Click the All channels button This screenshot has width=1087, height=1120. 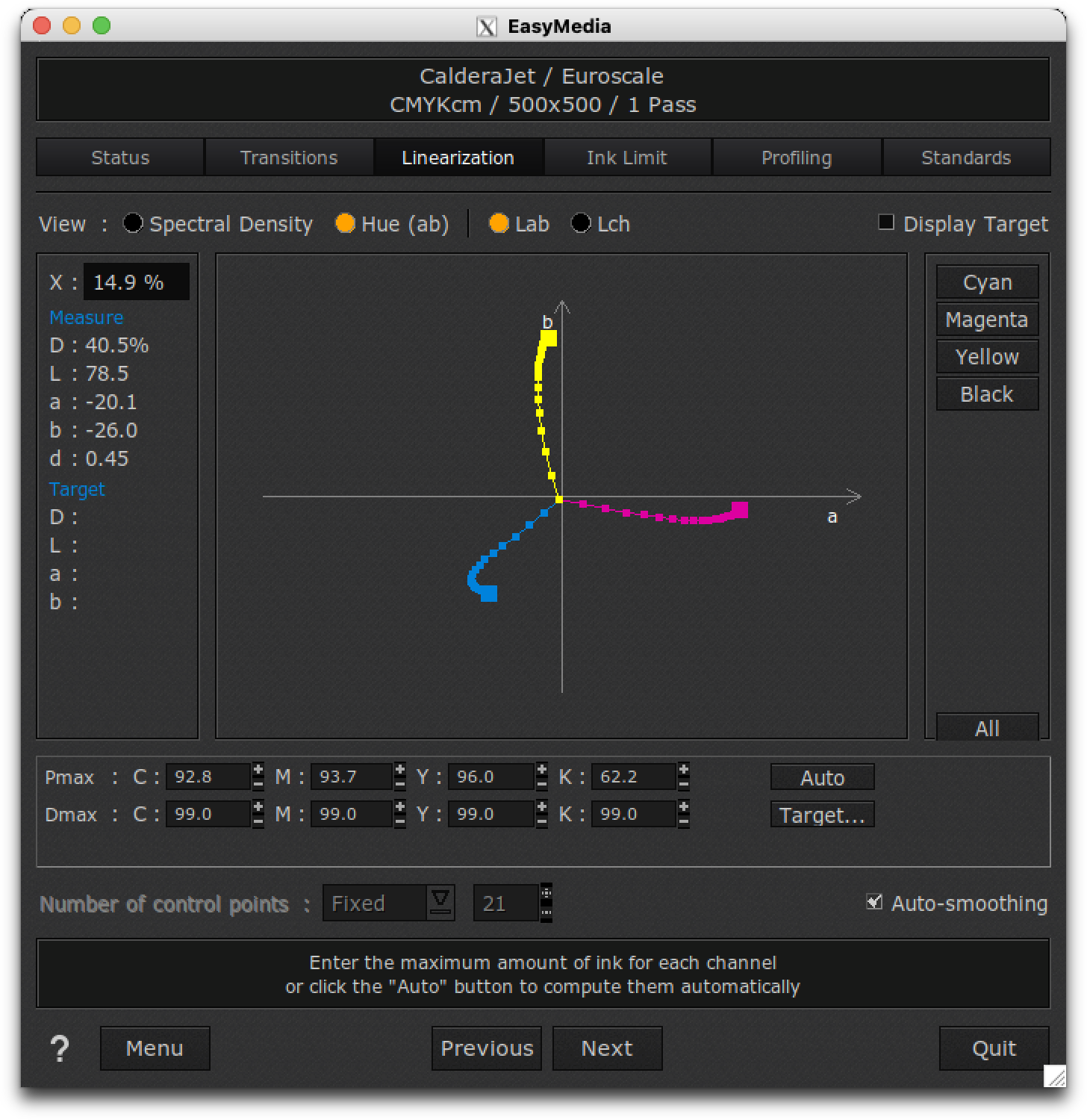pos(987,727)
